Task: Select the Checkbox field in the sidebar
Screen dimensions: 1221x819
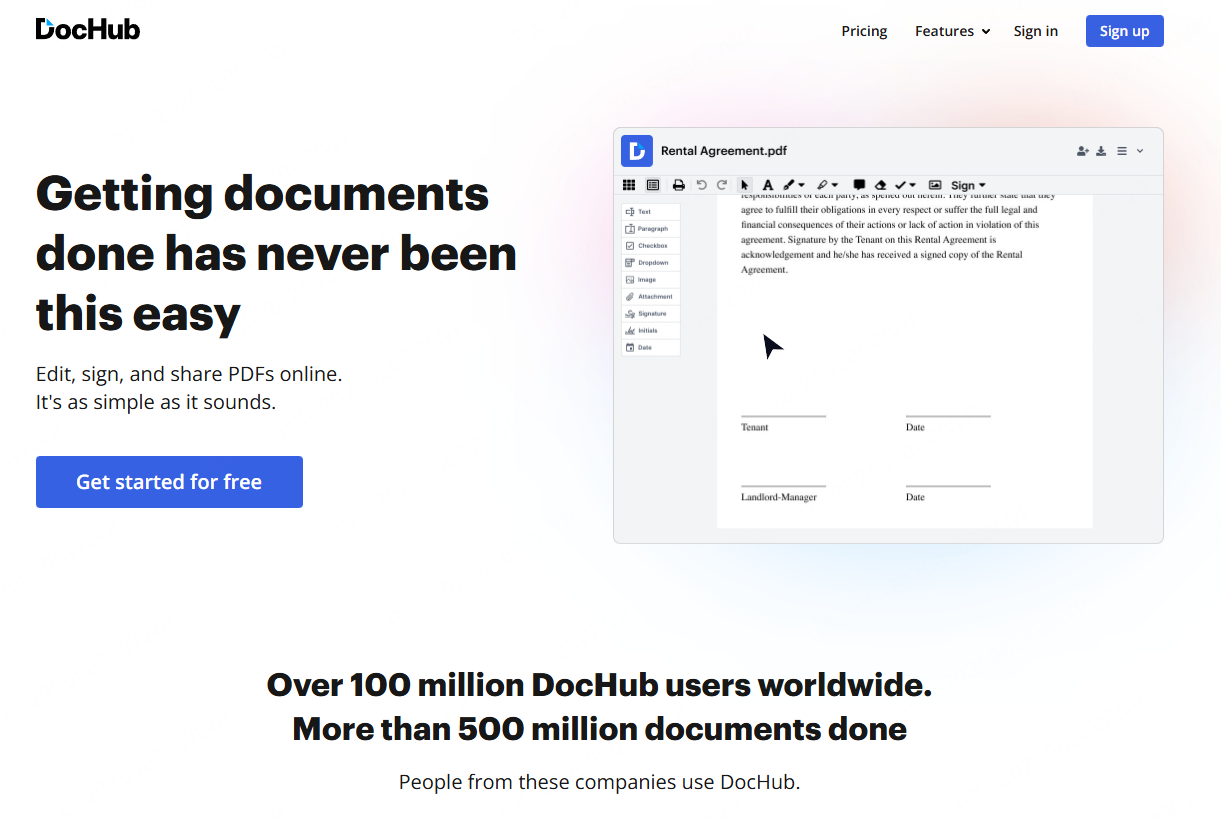Action: 651,245
